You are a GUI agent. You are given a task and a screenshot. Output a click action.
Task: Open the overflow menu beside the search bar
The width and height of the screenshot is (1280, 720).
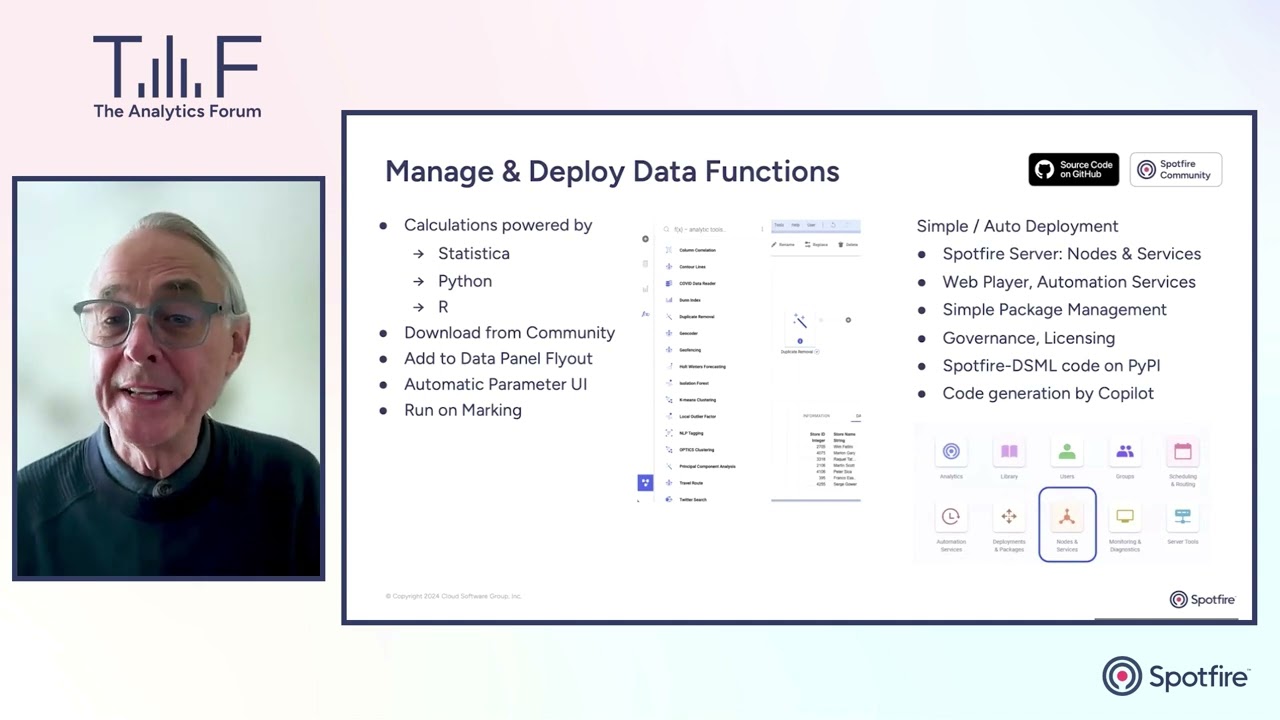[762, 230]
